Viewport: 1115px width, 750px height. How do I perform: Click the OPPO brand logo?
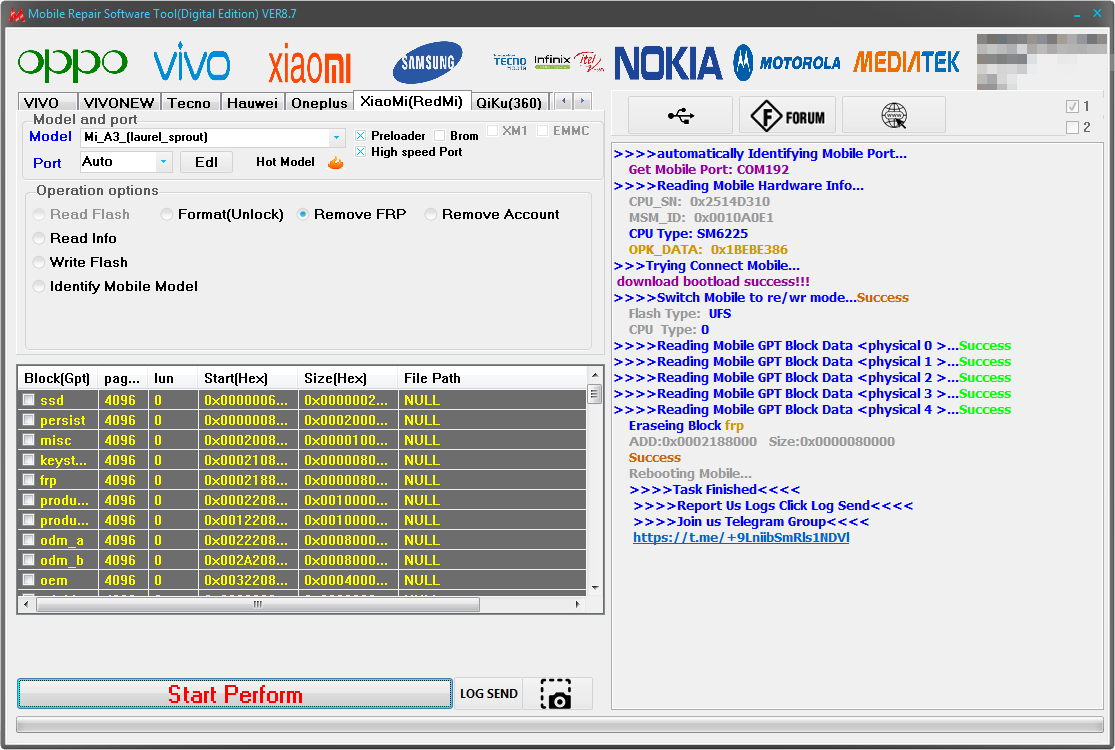pos(72,64)
